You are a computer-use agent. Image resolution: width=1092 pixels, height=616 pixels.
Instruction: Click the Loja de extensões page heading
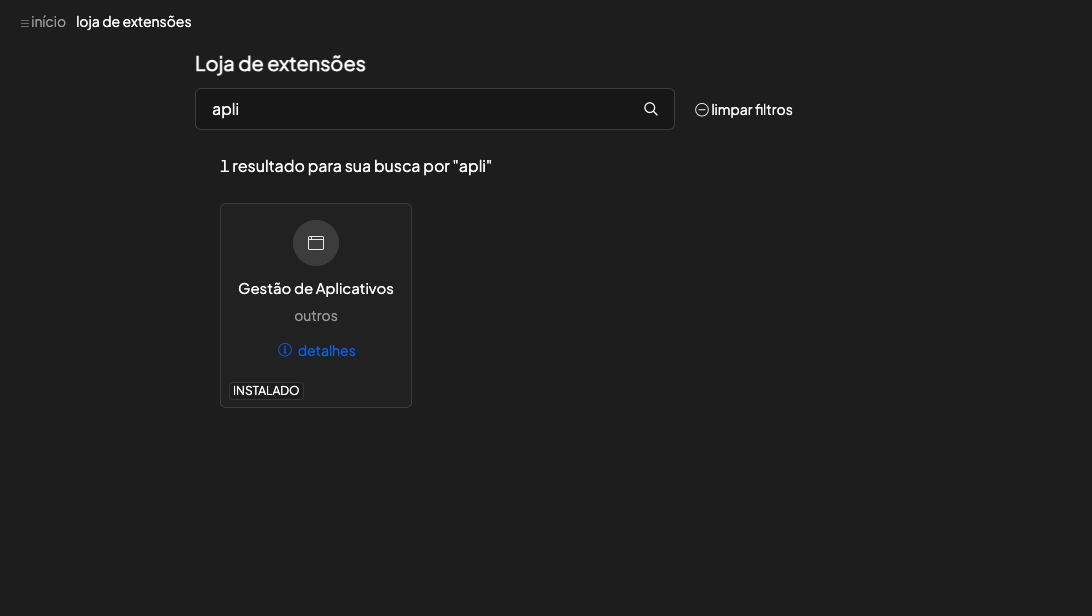point(280,64)
